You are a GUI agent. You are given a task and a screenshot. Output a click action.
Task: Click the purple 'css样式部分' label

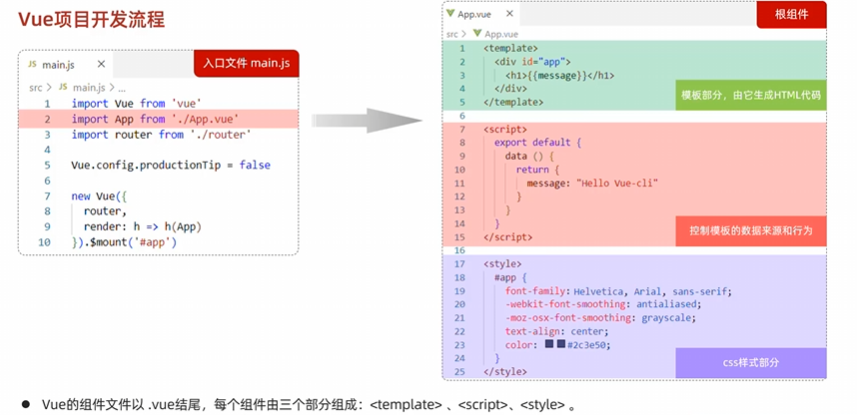click(750, 363)
